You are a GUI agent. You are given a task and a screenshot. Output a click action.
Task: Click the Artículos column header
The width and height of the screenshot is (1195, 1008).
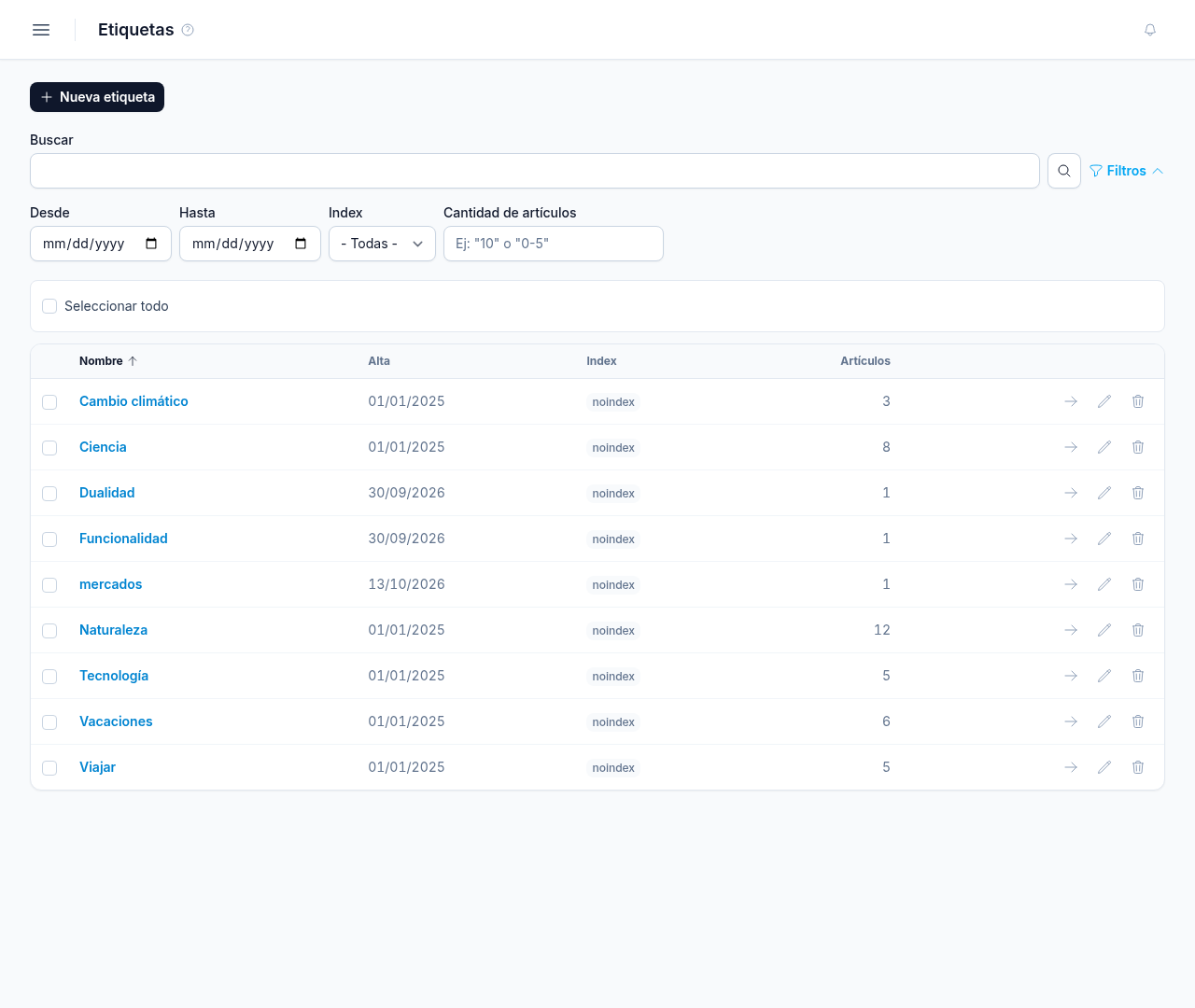pos(865,361)
